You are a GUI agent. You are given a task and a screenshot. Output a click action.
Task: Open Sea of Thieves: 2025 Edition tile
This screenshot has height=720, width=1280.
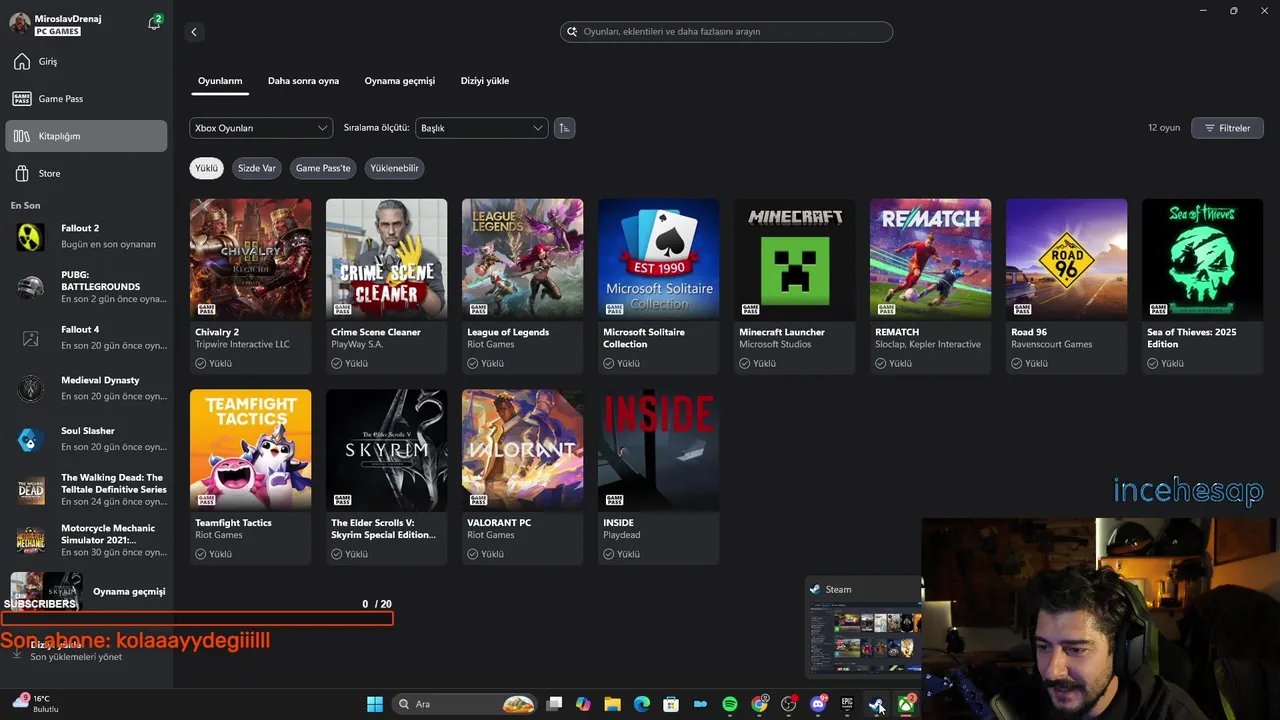tap(1202, 286)
